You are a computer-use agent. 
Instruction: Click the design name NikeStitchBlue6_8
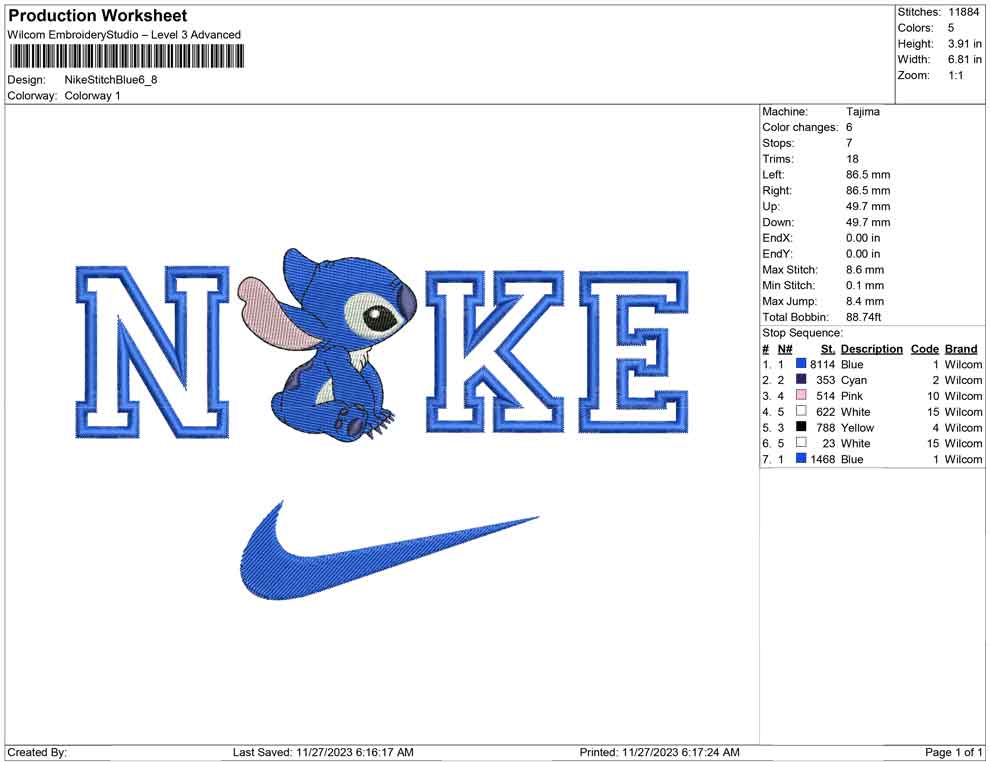coord(111,80)
